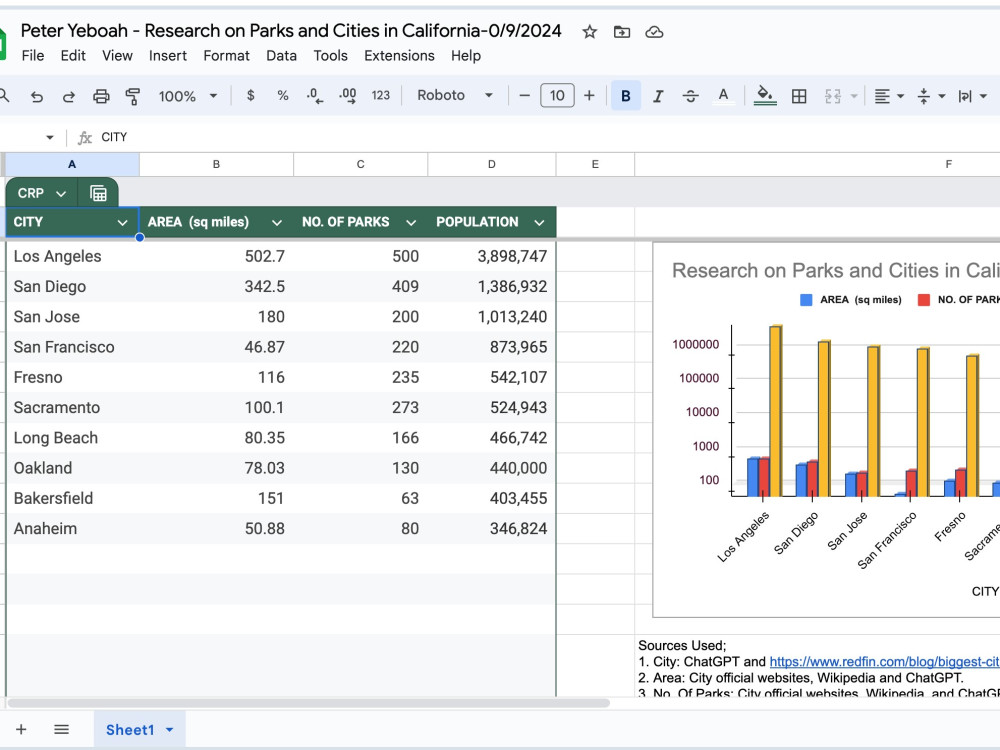
Task: Toggle bold formatting button
Action: click(x=626, y=96)
